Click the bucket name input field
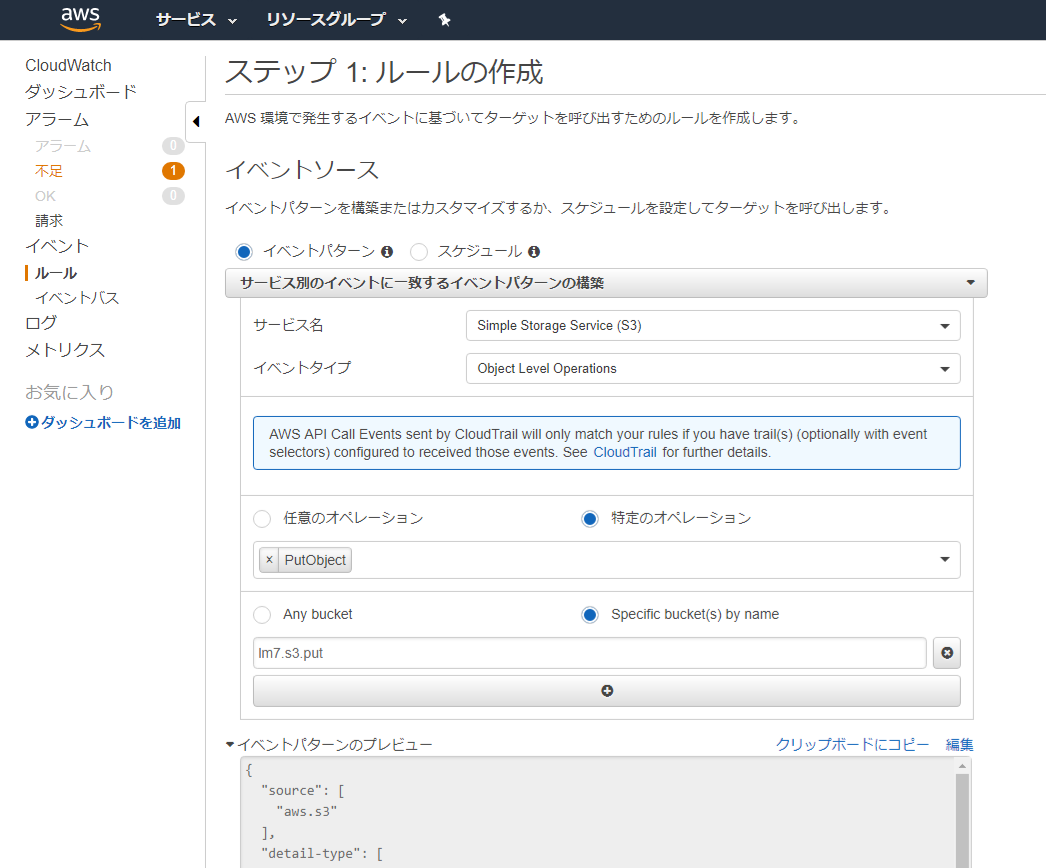The width and height of the screenshot is (1046, 868). (x=590, y=653)
